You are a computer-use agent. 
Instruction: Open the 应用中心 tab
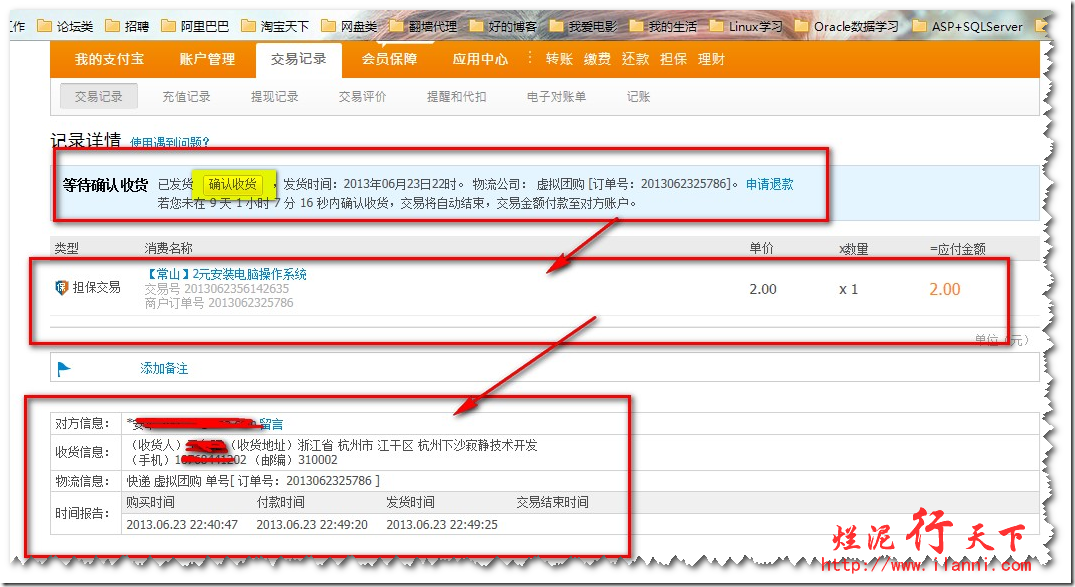pos(480,59)
